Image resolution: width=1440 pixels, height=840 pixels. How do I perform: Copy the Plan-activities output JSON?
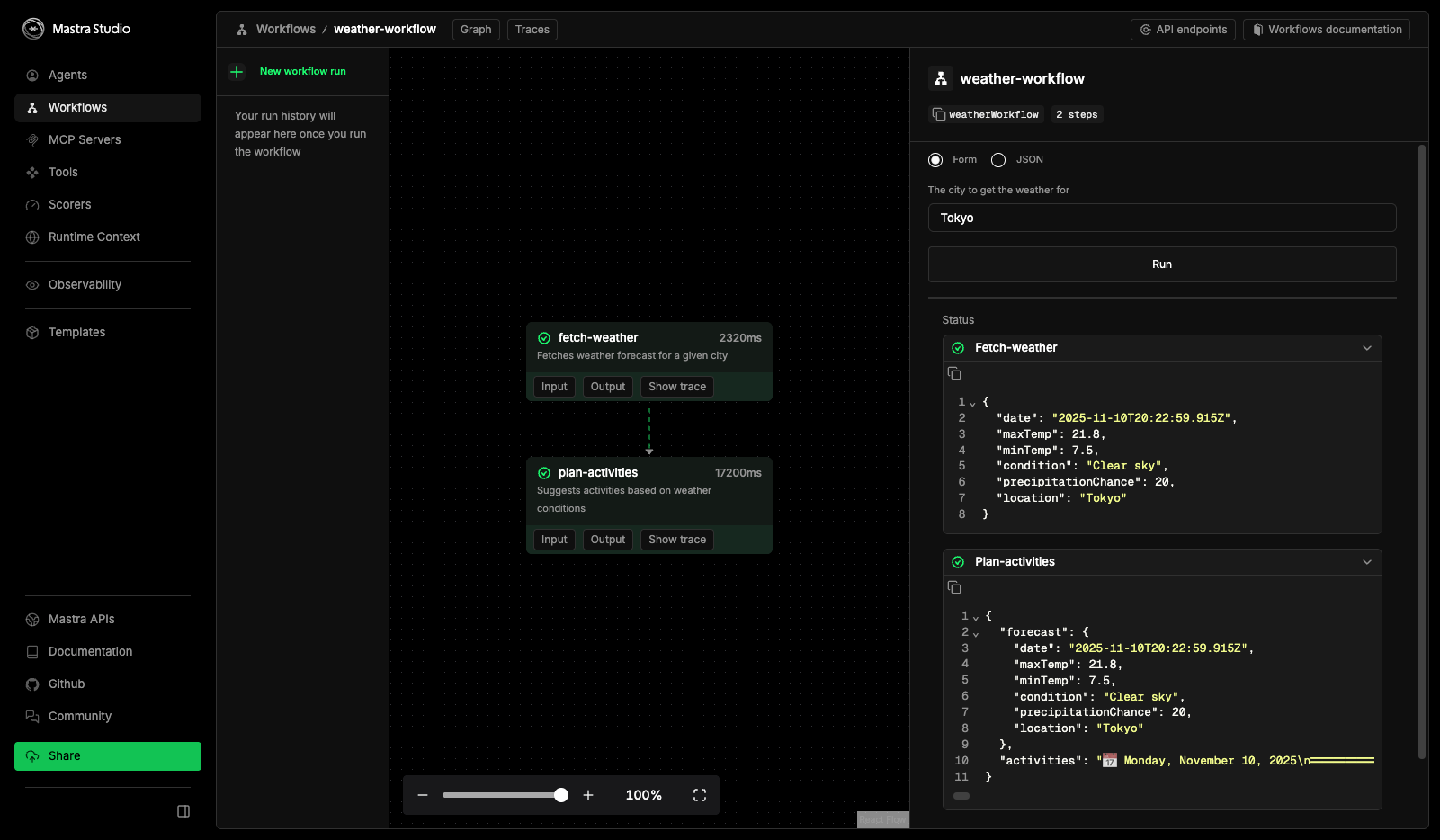click(954, 587)
